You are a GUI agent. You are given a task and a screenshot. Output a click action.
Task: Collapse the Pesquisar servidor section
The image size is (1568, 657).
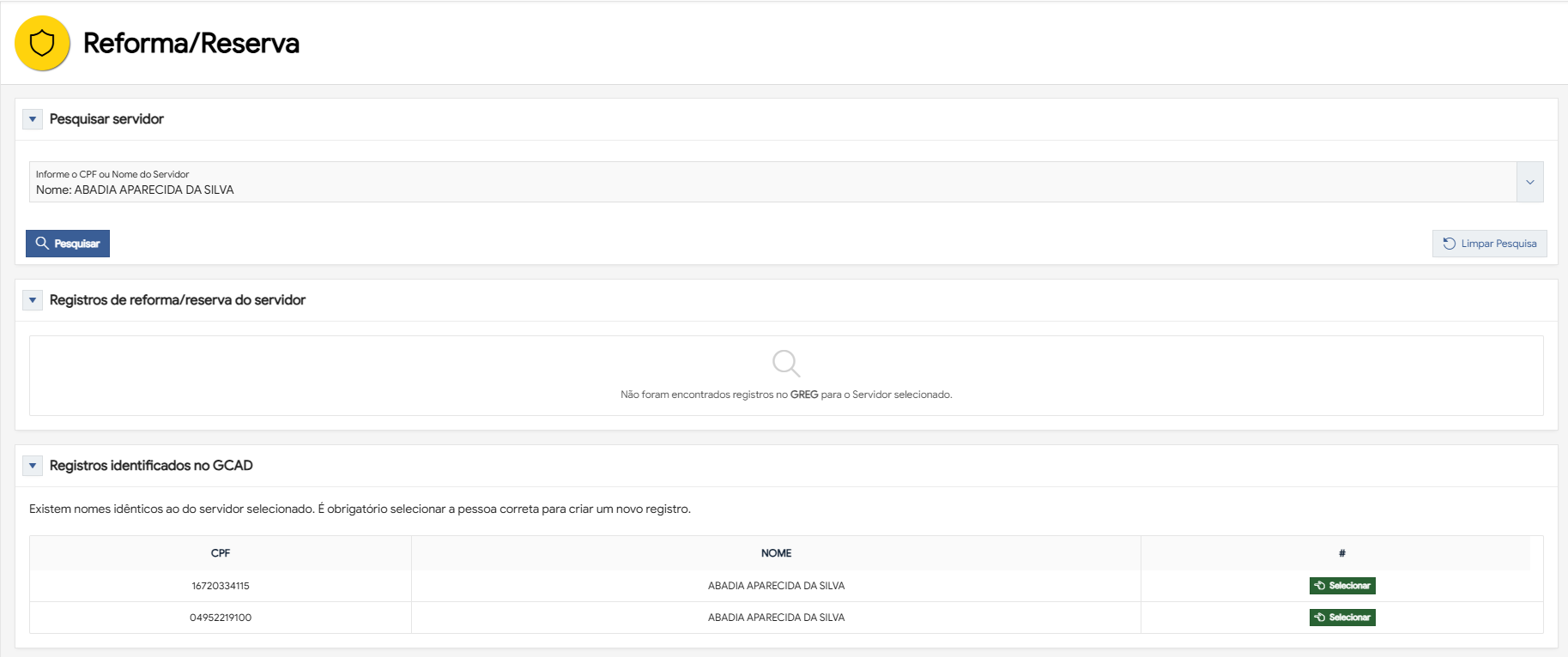(33, 119)
